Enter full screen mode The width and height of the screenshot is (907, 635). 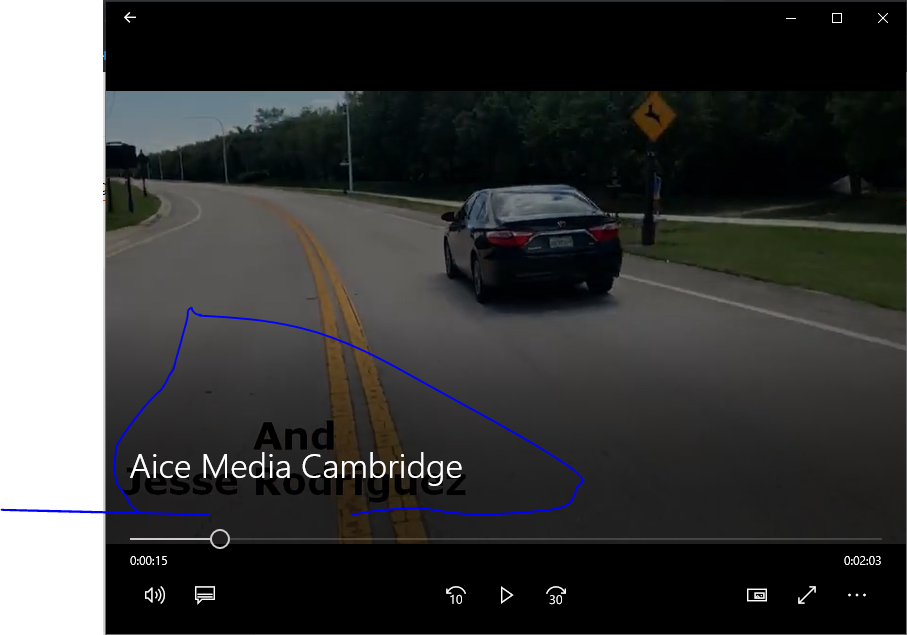coord(807,595)
